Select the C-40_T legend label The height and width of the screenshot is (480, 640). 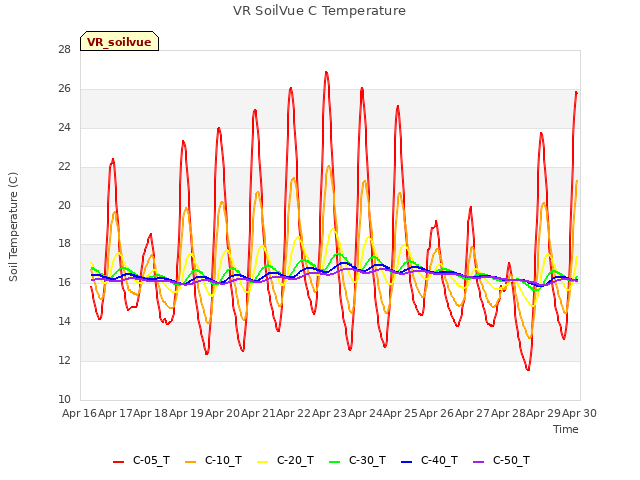tap(440, 460)
